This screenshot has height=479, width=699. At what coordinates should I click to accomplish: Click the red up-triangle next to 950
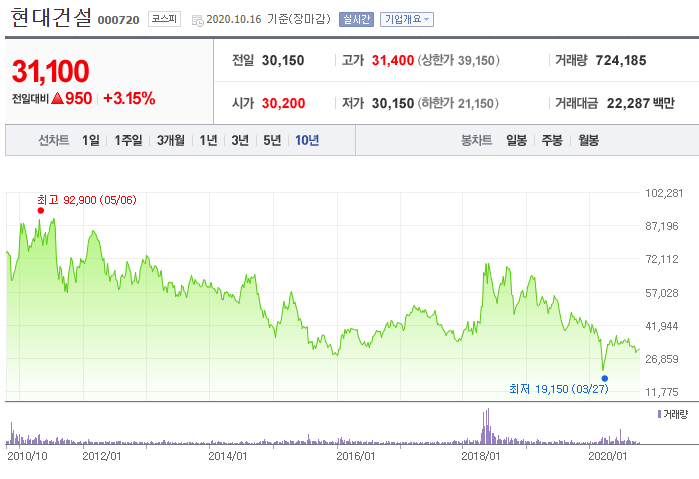[57, 98]
